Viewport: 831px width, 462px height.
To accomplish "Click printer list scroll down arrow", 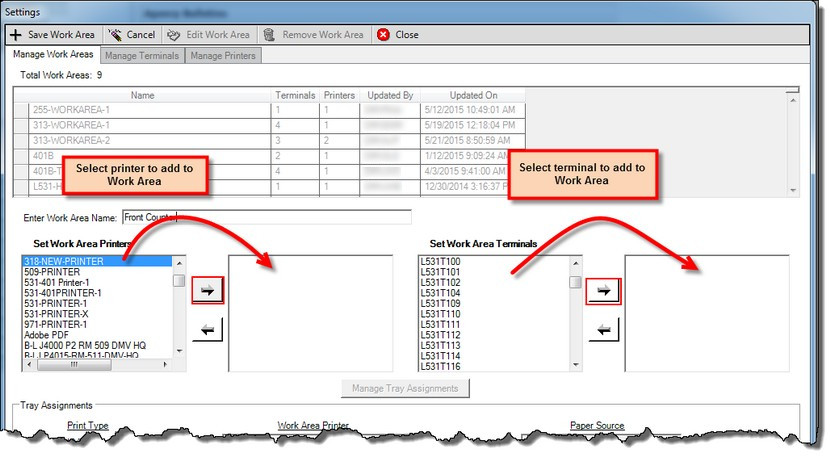I will coord(179,351).
